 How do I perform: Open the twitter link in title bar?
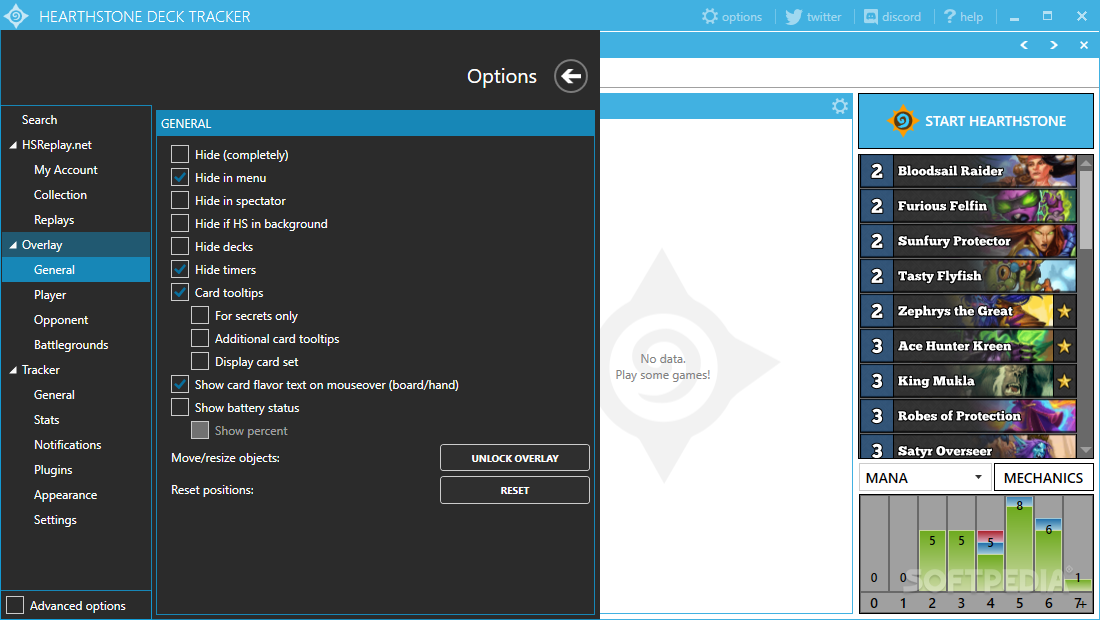(814, 16)
